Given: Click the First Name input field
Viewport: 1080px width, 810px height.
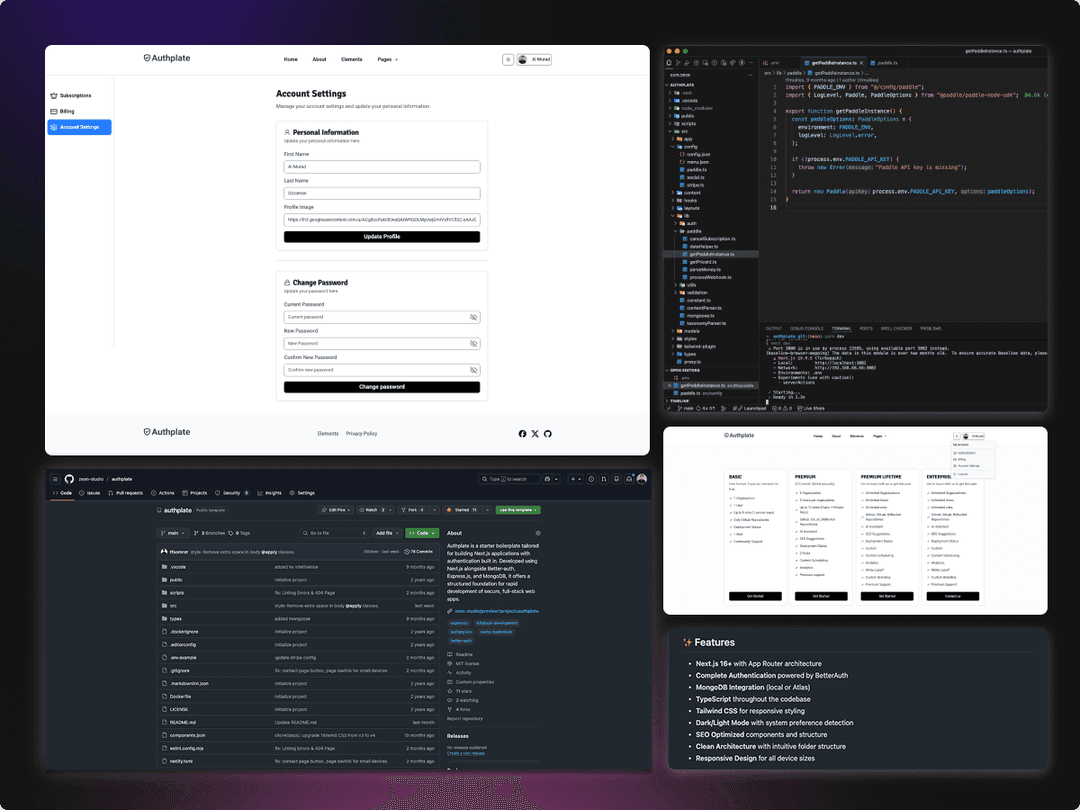Looking at the screenshot, I should tap(382, 167).
